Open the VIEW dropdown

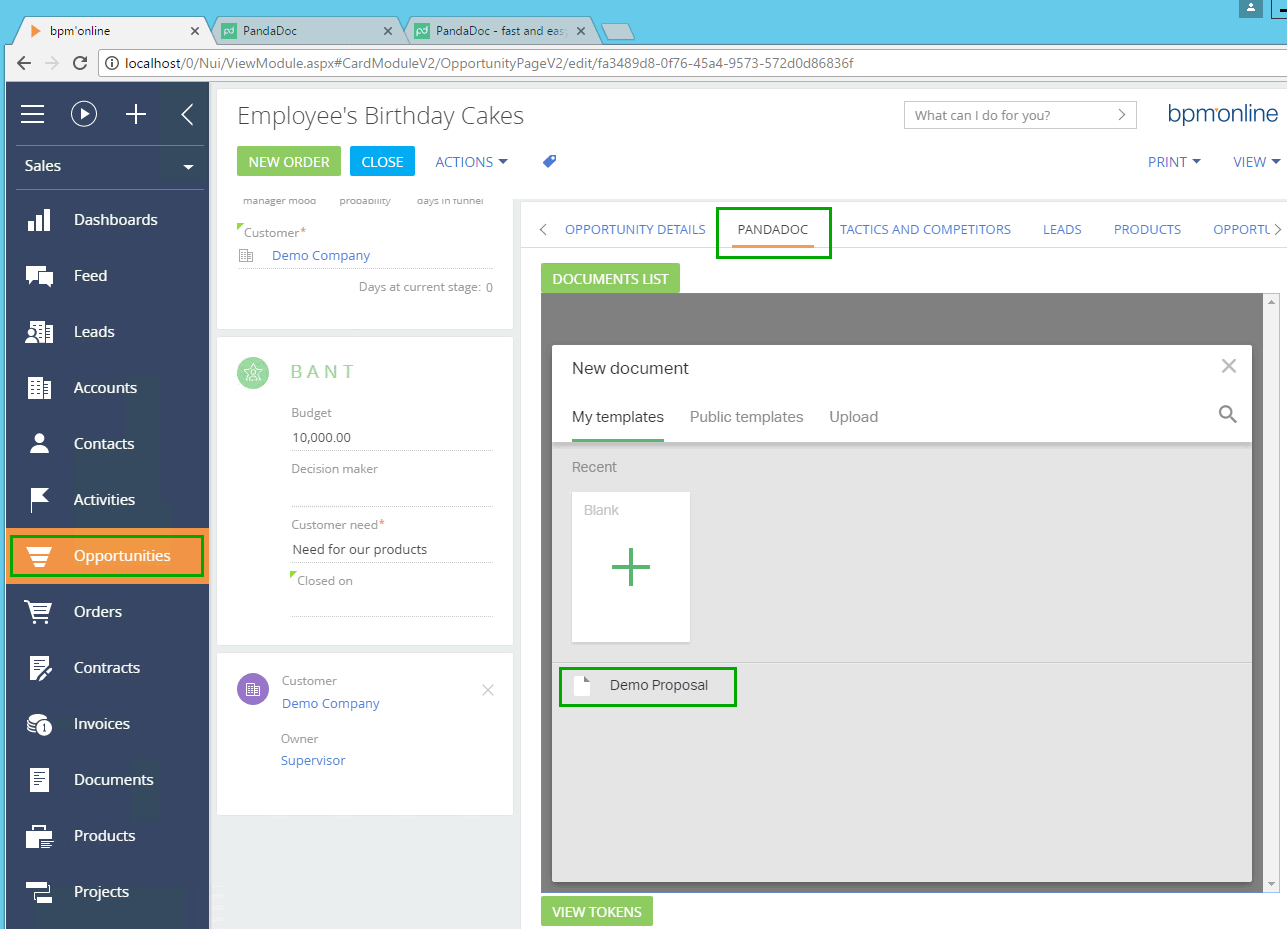1257,162
